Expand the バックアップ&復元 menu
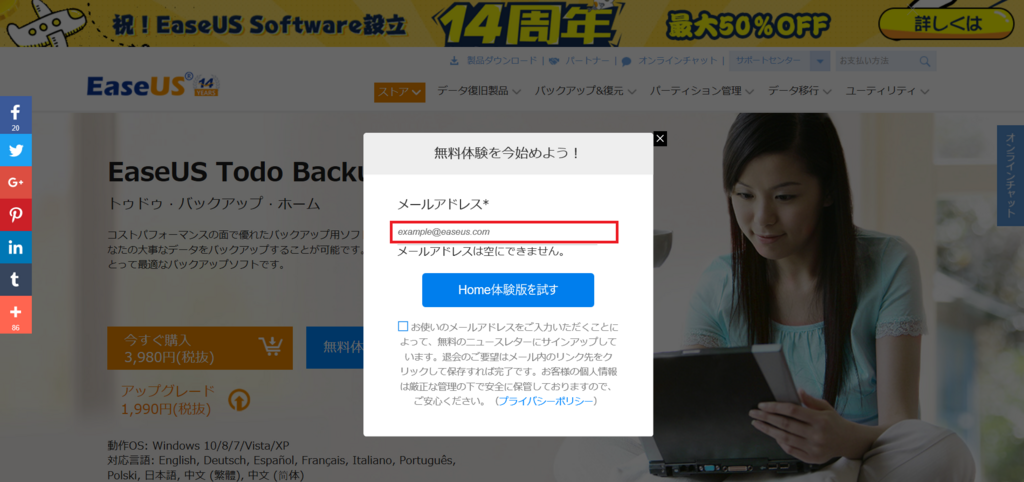Viewport: 1024px width, 482px height. (x=585, y=91)
